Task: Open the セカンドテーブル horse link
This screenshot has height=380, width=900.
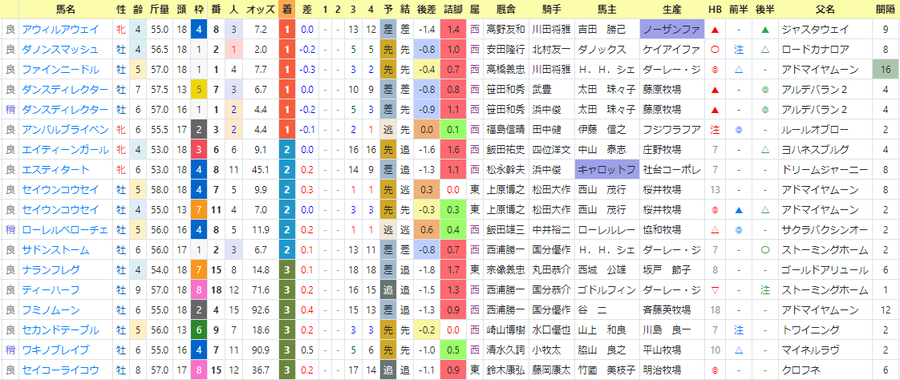Action: [x=60, y=330]
